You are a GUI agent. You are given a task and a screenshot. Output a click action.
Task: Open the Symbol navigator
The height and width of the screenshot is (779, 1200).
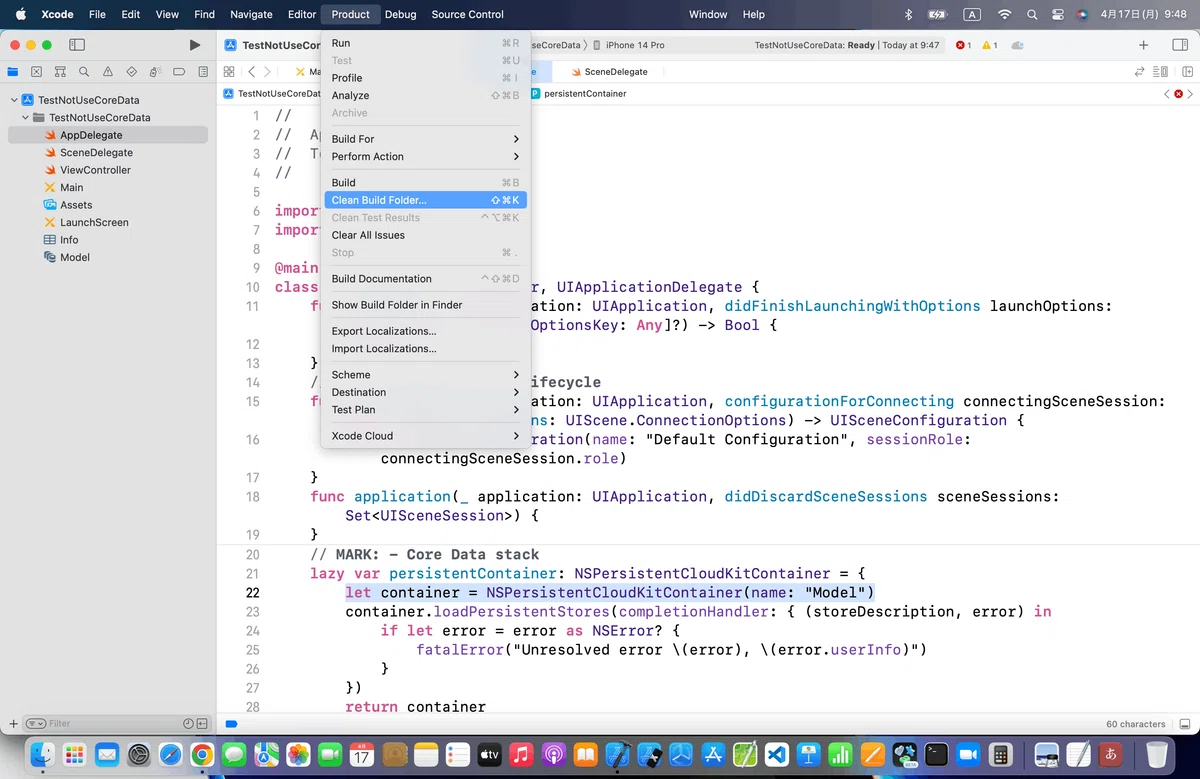[60, 72]
